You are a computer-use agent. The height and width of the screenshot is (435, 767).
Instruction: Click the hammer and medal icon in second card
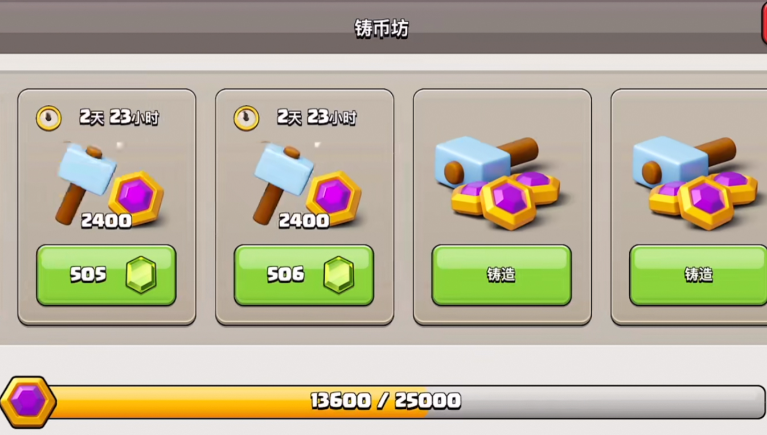pos(307,185)
